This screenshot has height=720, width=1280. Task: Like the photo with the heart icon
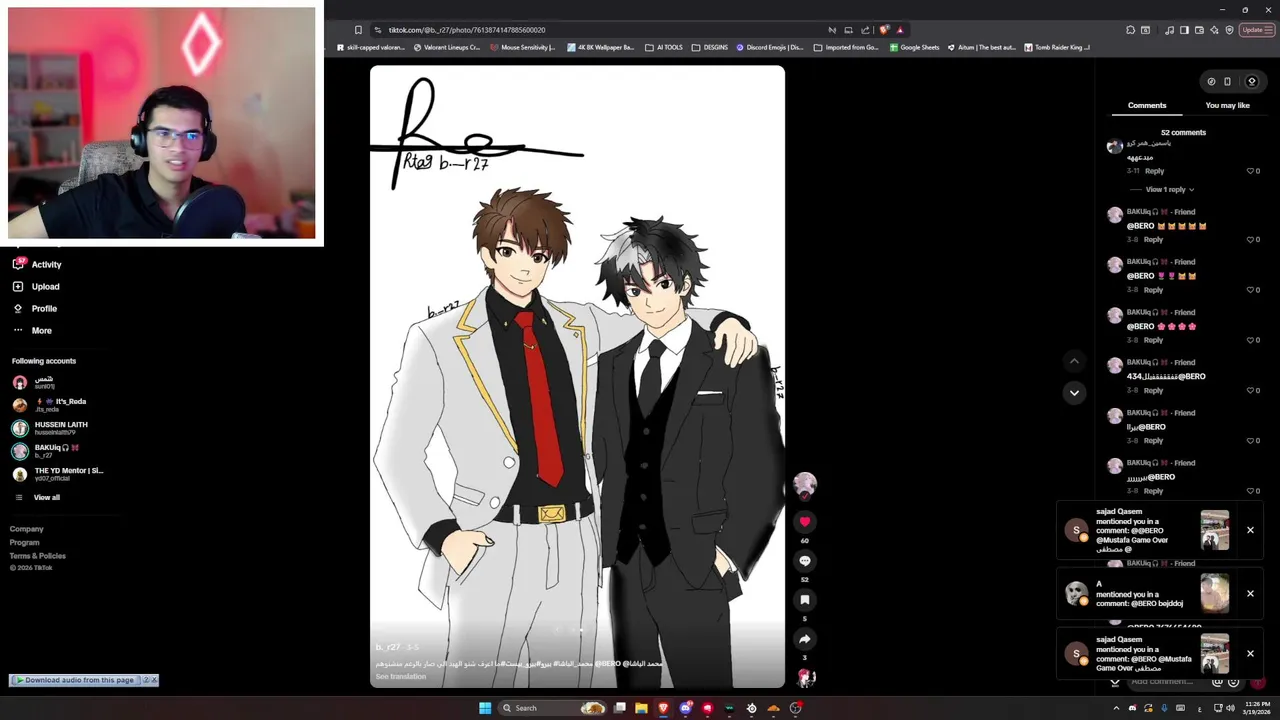805,522
